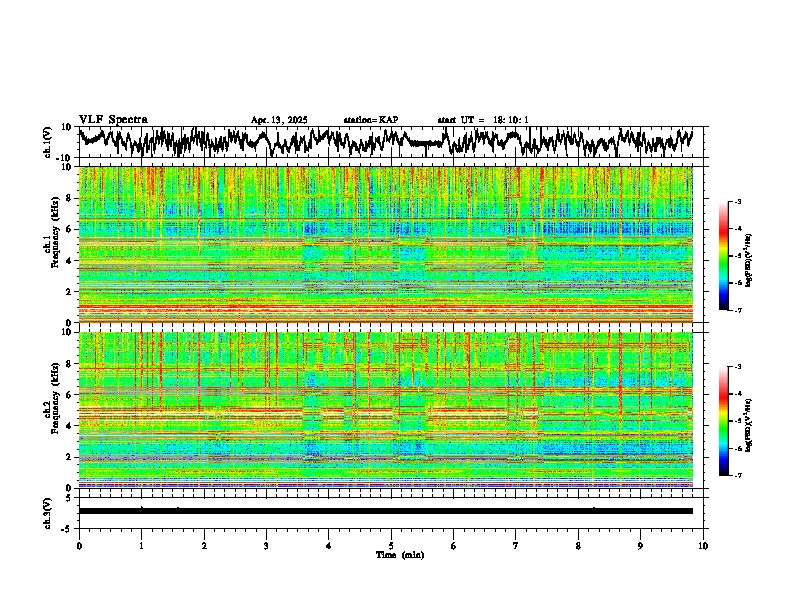Click the ch.2 frequency tick label "8"
Viewport: 792px width, 612px height.
point(69,364)
